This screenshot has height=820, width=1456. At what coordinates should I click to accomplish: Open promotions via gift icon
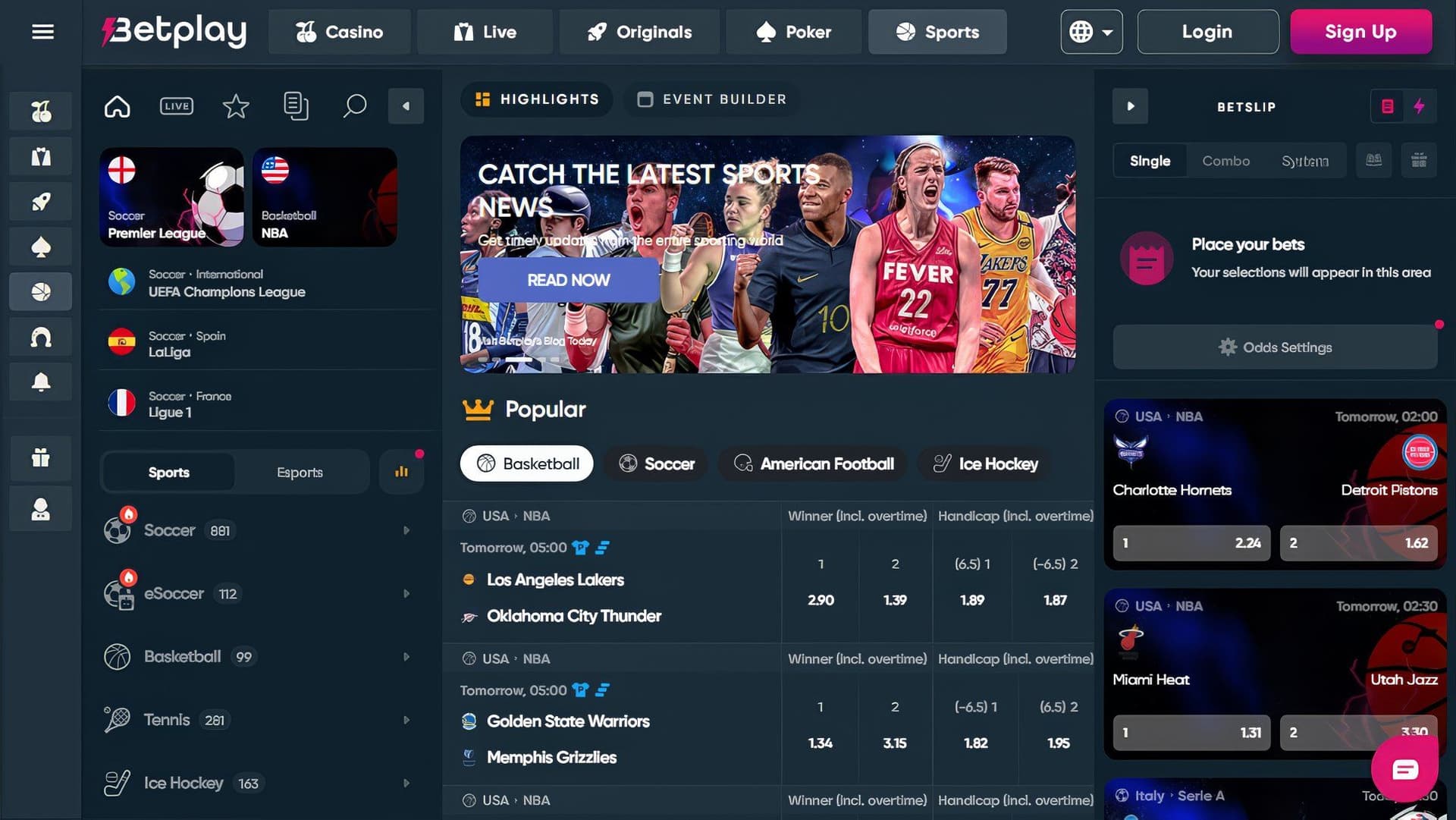point(39,458)
